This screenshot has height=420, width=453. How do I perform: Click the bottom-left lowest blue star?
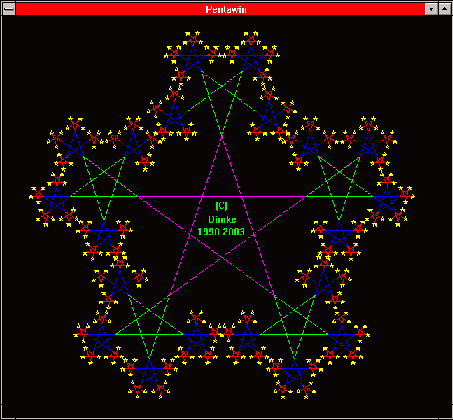click(x=149, y=374)
